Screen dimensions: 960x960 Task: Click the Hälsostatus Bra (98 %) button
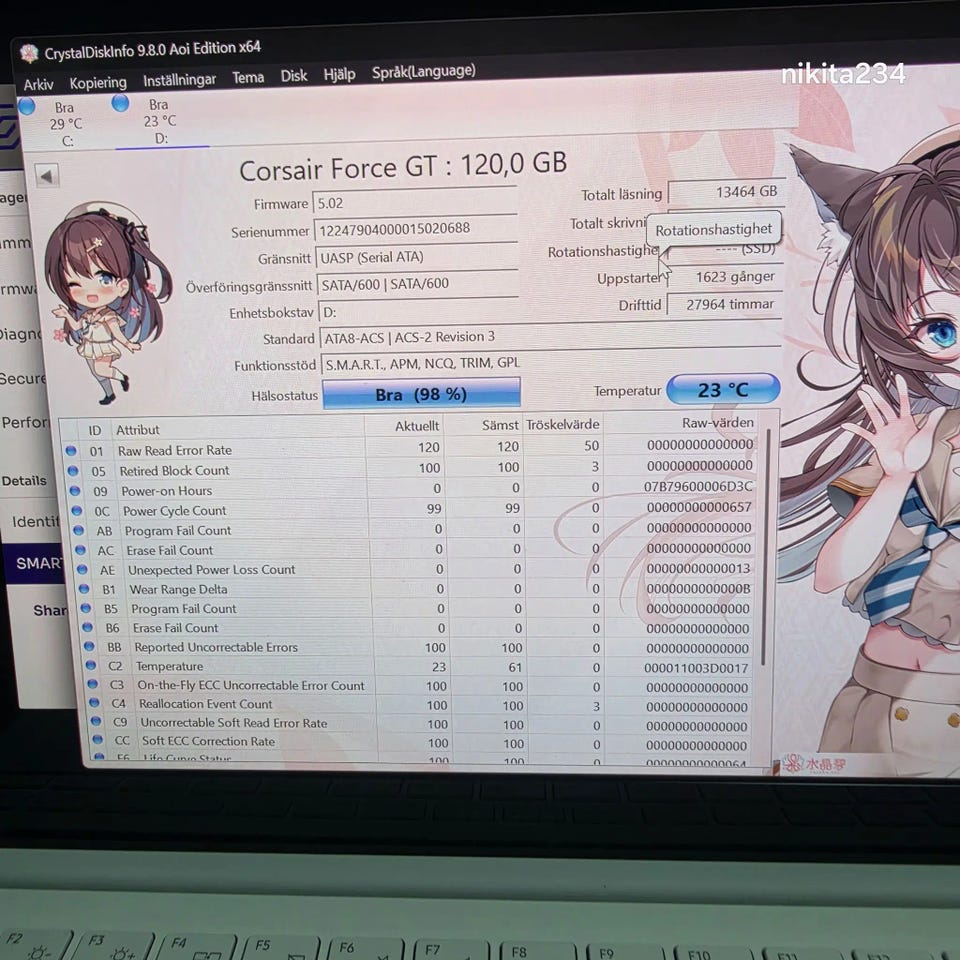point(421,394)
